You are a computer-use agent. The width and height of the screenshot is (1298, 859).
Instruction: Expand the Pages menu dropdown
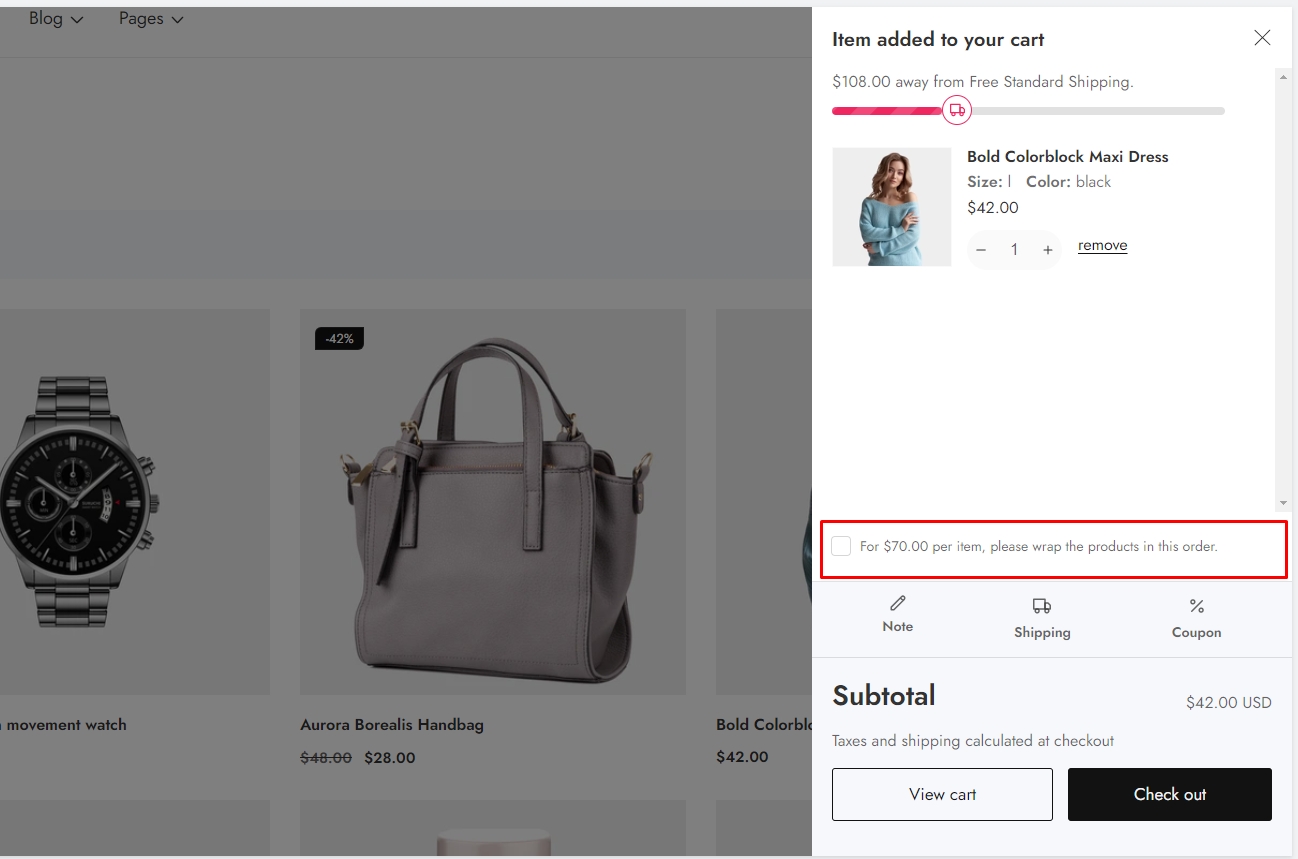pyautogui.click(x=151, y=19)
